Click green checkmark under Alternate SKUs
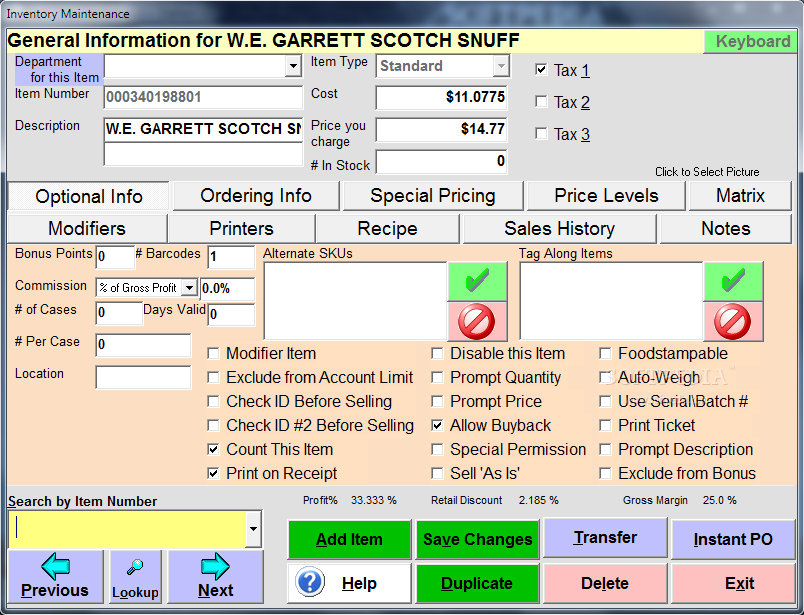The height and width of the screenshot is (615, 804). [477, 281]
